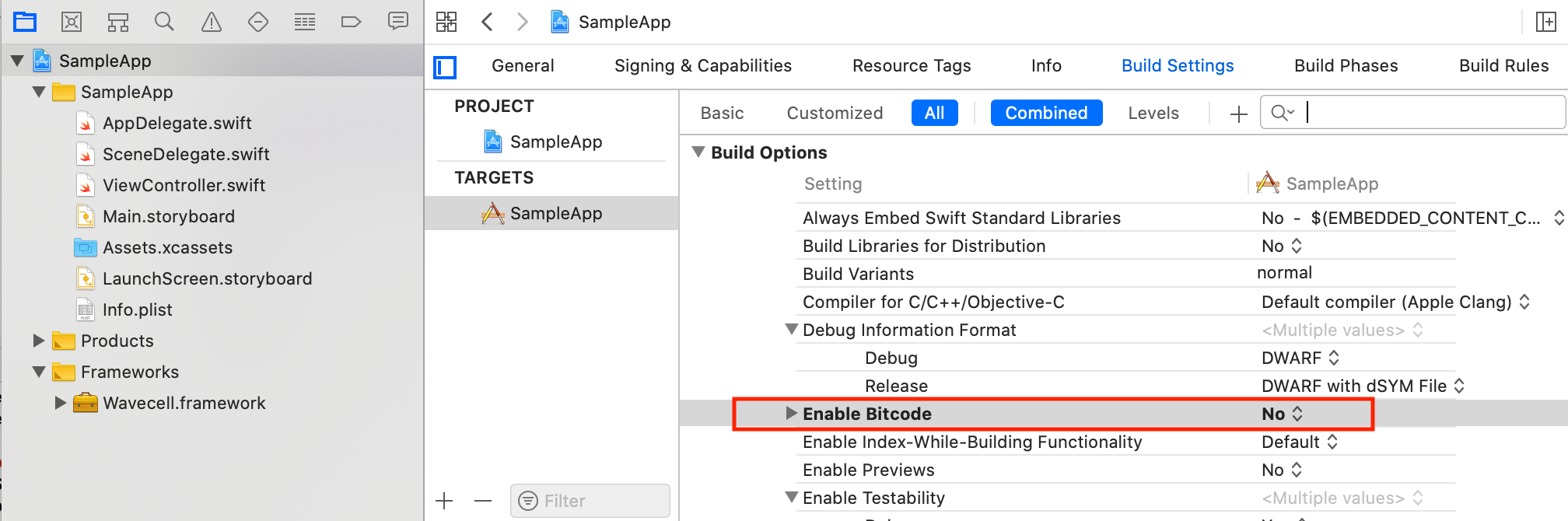
Task: Open the Resource Tags tab
Action: (x=912, y=66)
